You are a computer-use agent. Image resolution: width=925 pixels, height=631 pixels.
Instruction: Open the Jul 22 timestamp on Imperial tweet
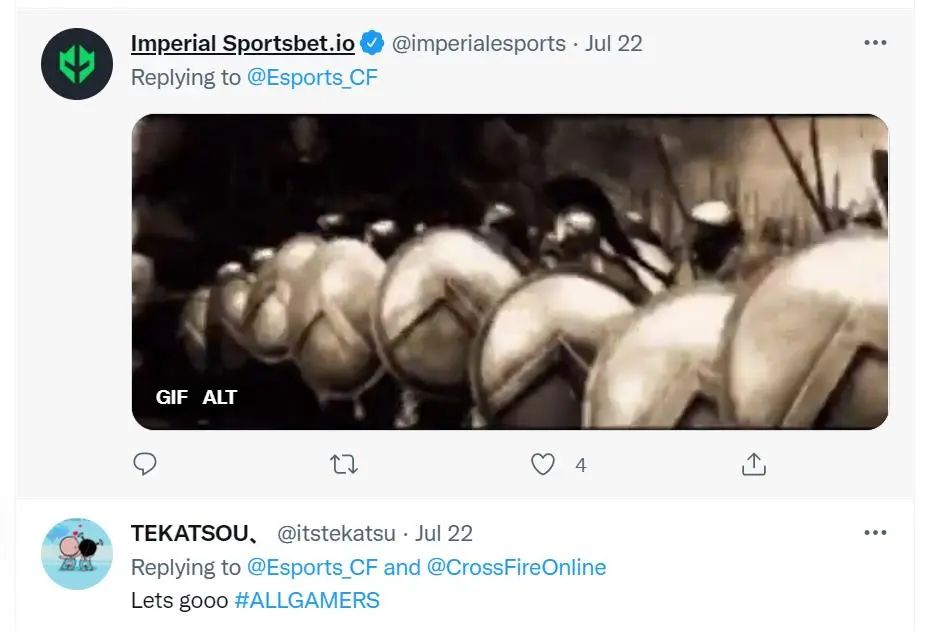614,43
